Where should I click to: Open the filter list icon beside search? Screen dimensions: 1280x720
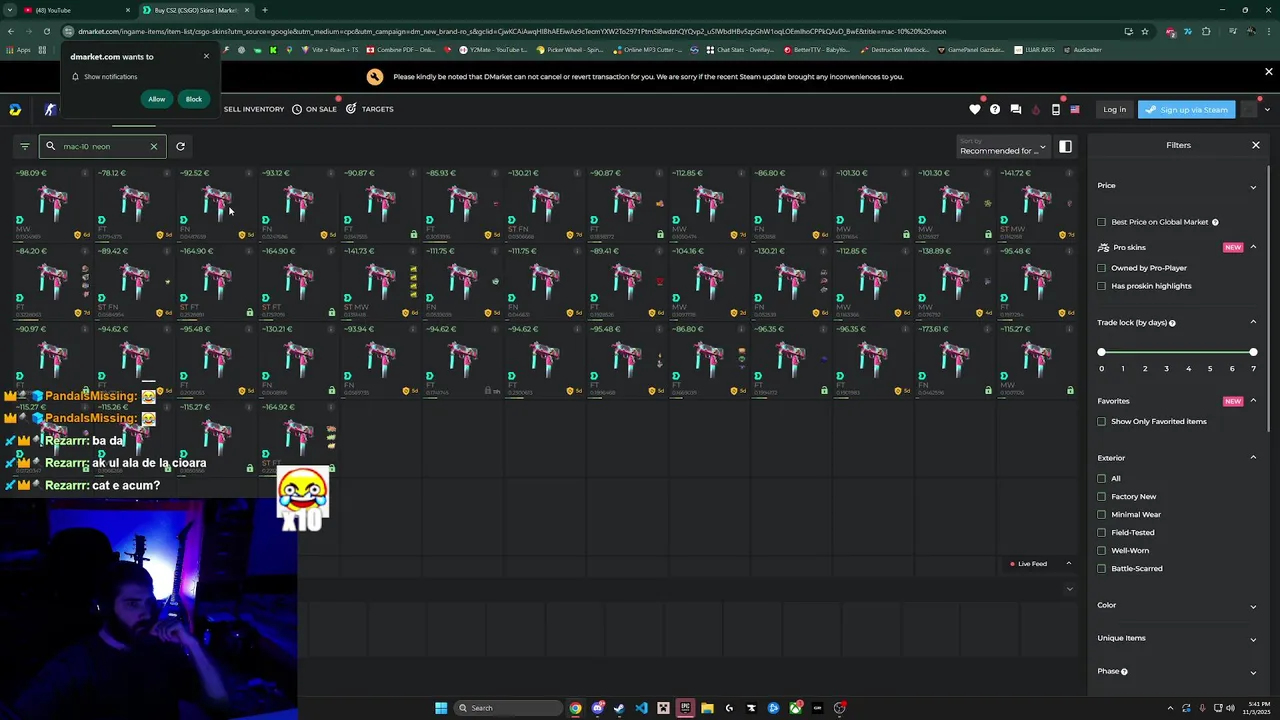pyautogui.click(x=25, y=146)
